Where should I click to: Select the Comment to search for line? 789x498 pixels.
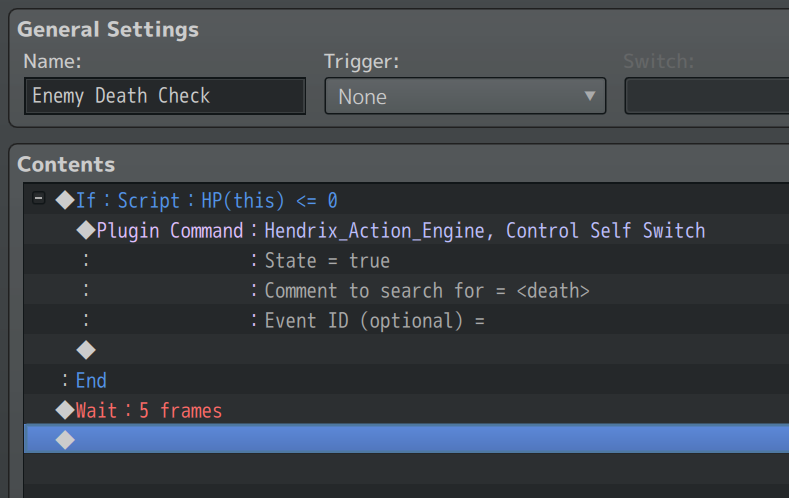pos(407,290)
